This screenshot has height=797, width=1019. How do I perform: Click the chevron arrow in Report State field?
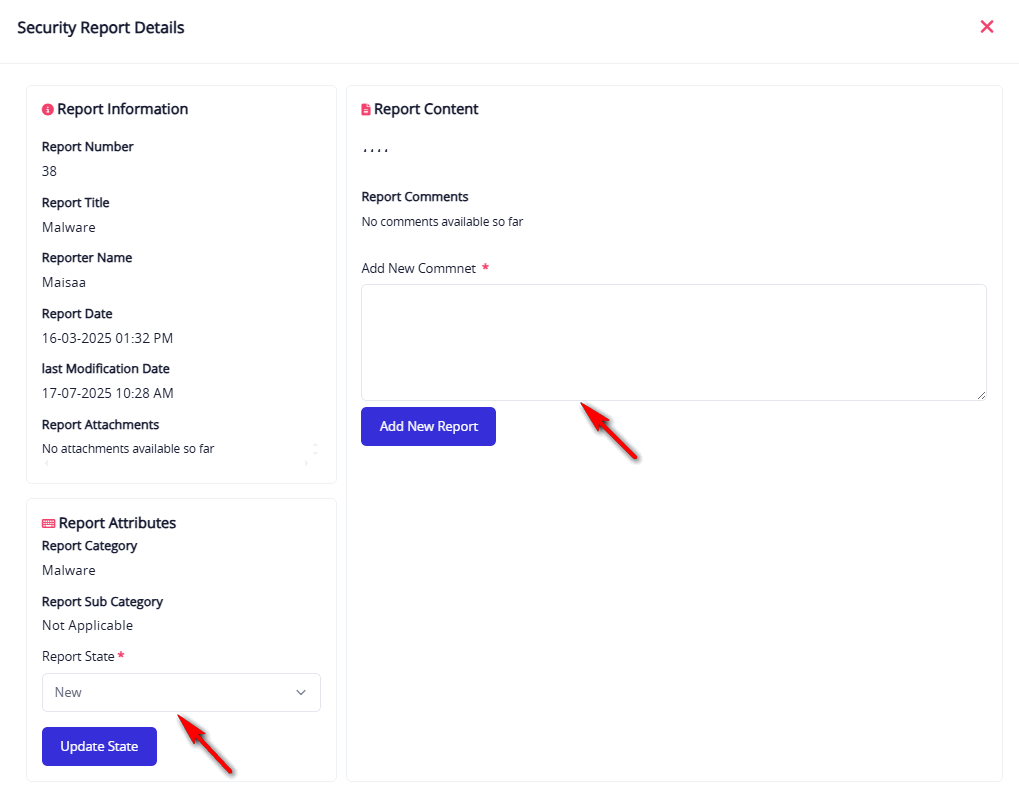(x=301, y=692)
